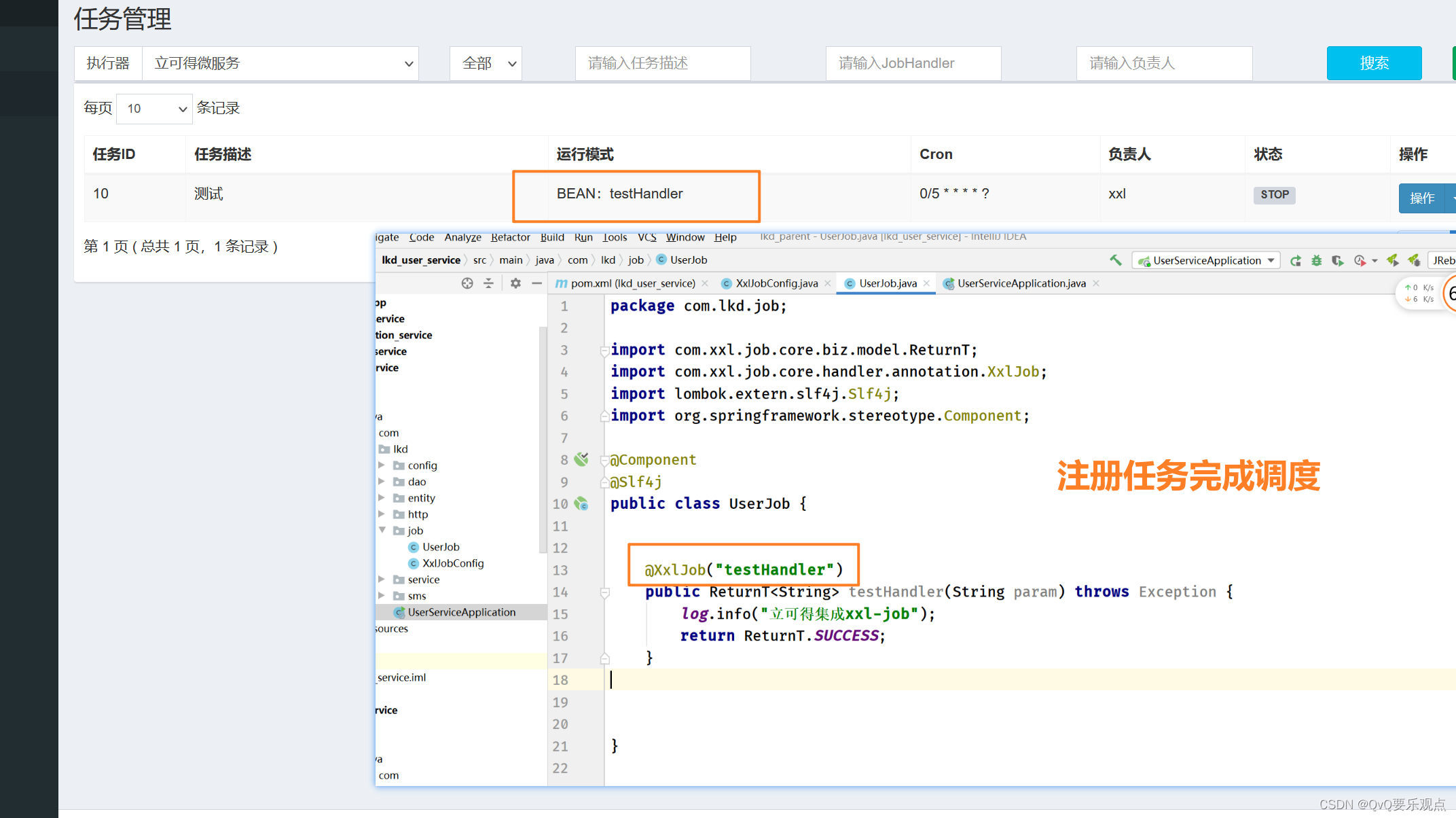Image resolution: width=1456 pixels, height=818 pixels.
Task: Click the Cron value 0/5 * * * * ?
Action: pyautogui.click(x=954, y=194)
